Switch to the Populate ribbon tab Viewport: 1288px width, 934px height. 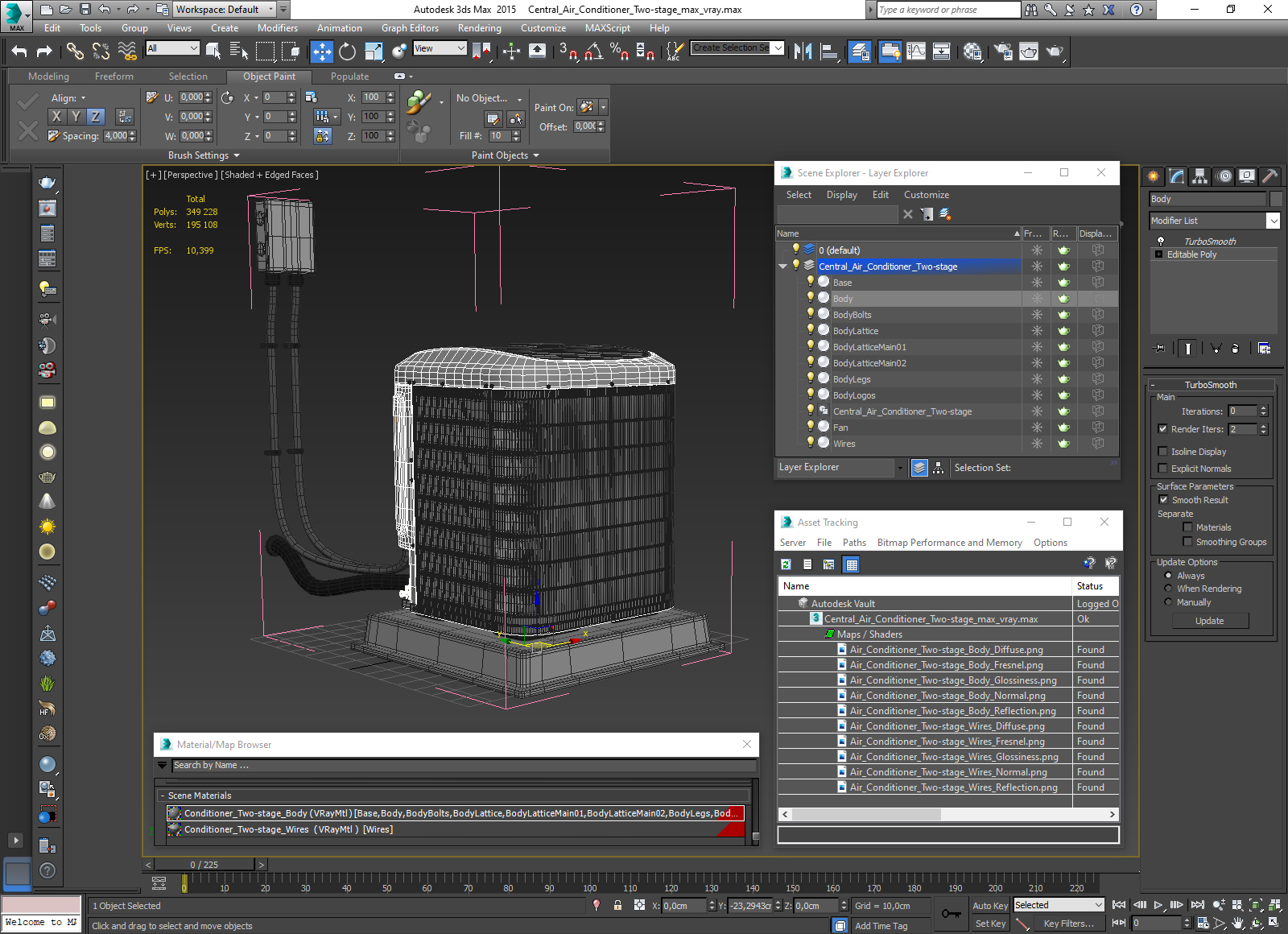pyautogui.click(x=350, y=76)
